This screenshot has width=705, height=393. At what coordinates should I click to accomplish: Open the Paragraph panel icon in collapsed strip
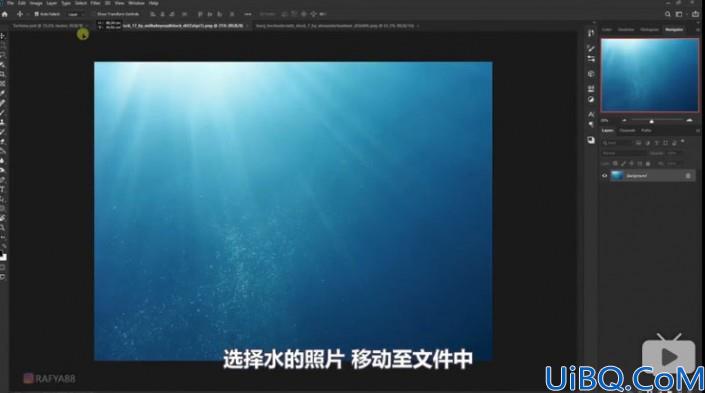pyautogui.click(x=591, y=125)
